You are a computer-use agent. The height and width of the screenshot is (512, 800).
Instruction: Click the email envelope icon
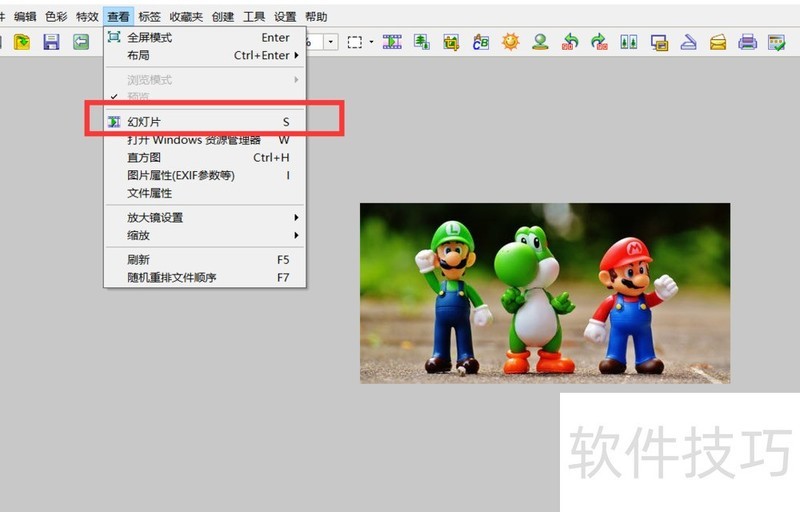[x=718, y=42]
